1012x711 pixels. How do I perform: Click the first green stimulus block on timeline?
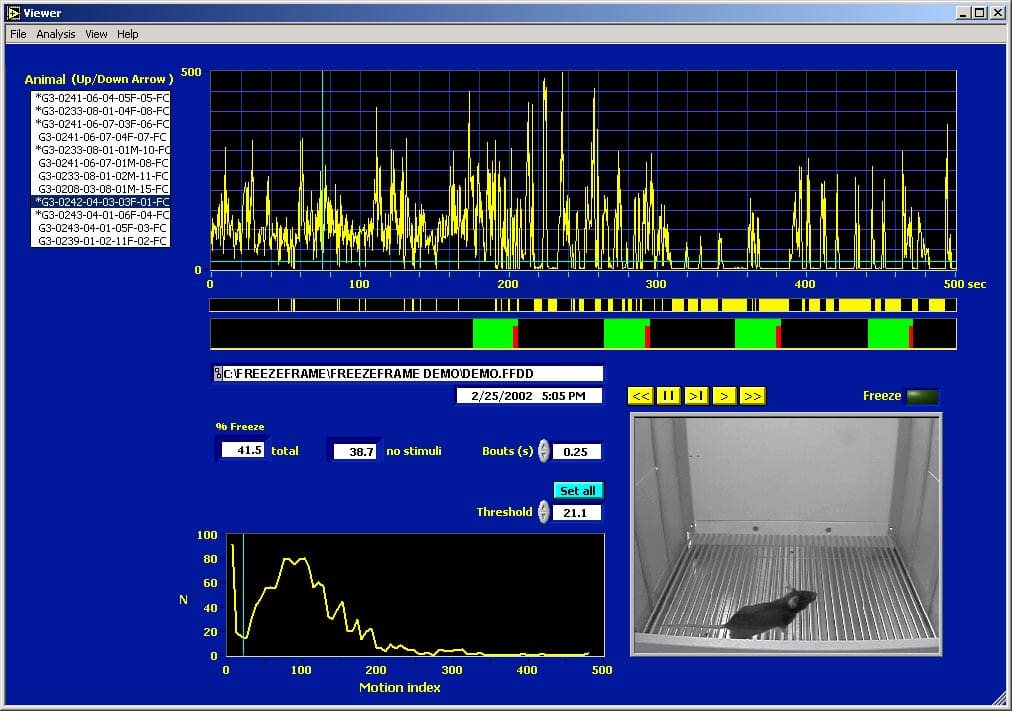coord(493,333)
